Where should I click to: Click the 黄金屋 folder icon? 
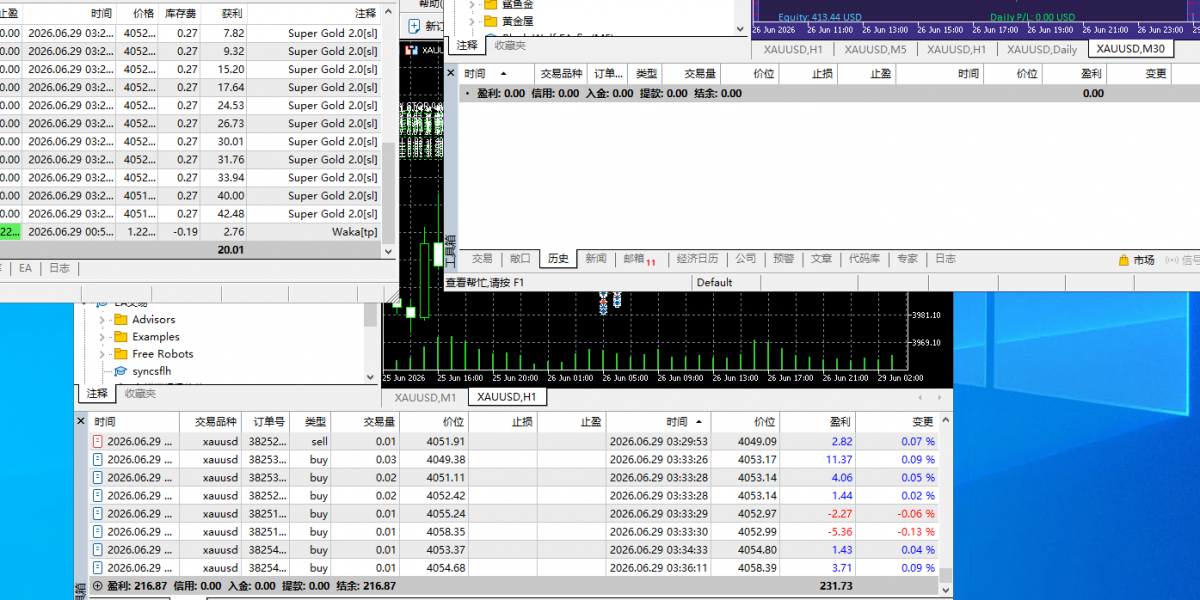[x=489, y=21]
